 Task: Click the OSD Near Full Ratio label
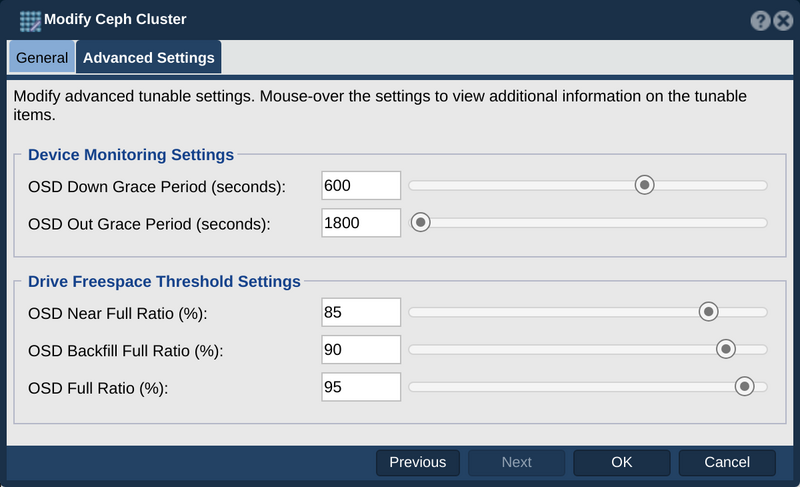pyautogui.click(x=118, y=314)
